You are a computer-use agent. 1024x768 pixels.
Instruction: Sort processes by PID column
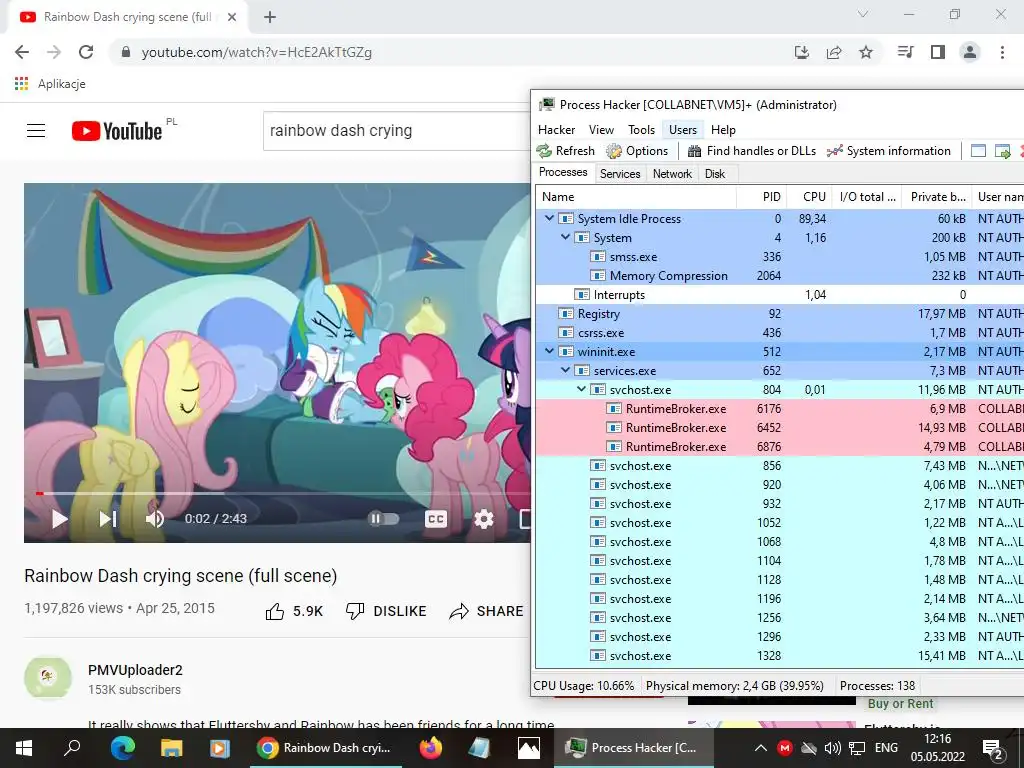click(761, 197)
